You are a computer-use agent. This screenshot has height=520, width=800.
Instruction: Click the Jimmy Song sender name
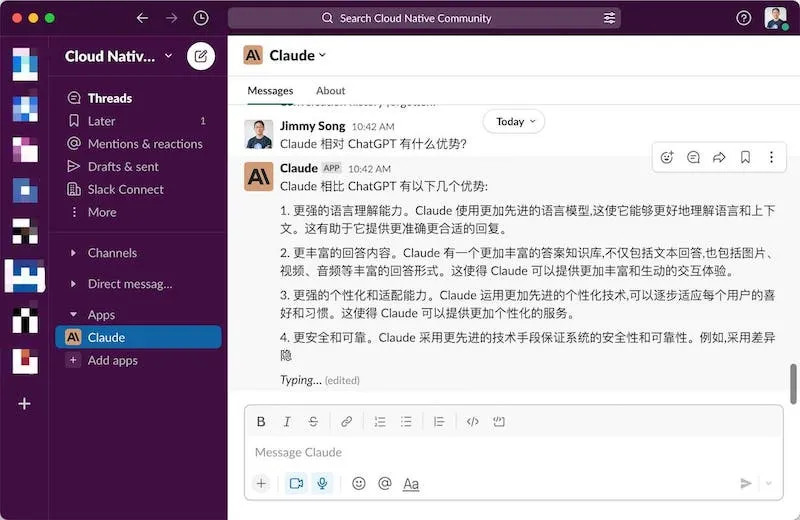(312, 126)
